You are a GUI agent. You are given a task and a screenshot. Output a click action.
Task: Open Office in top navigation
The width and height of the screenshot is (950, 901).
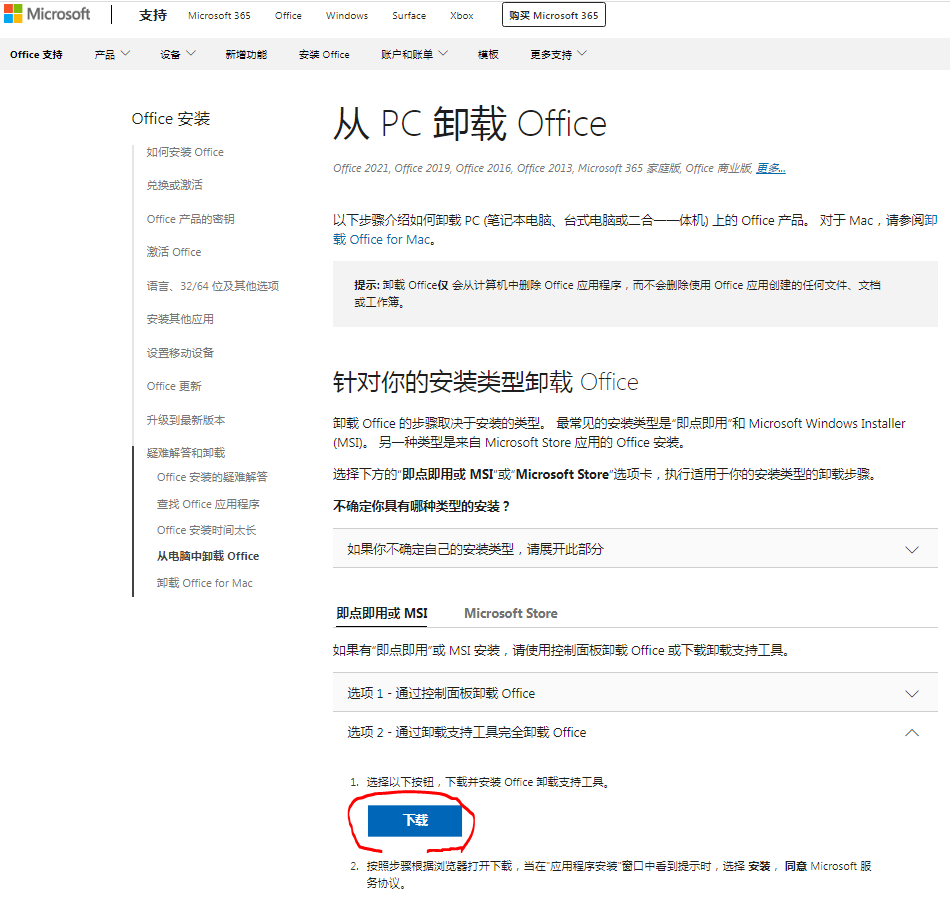(x=288, y=16)
